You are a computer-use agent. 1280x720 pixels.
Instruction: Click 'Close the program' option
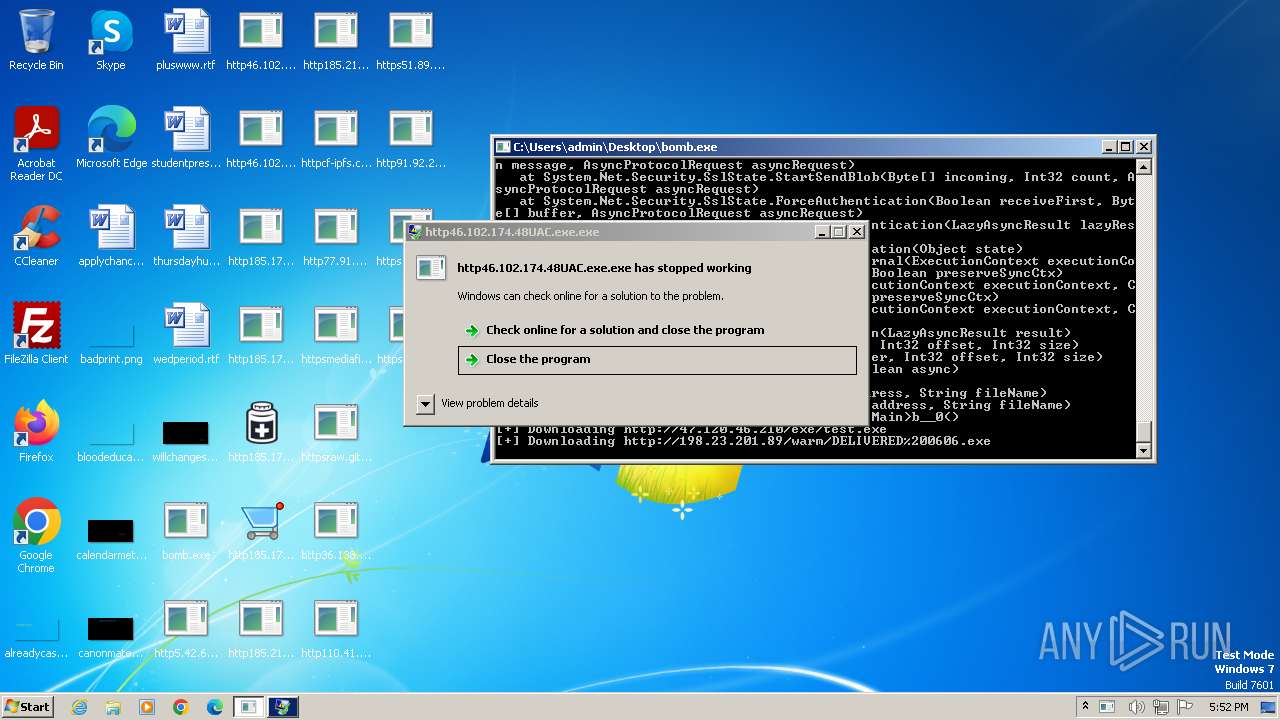[x=657, y=360]
